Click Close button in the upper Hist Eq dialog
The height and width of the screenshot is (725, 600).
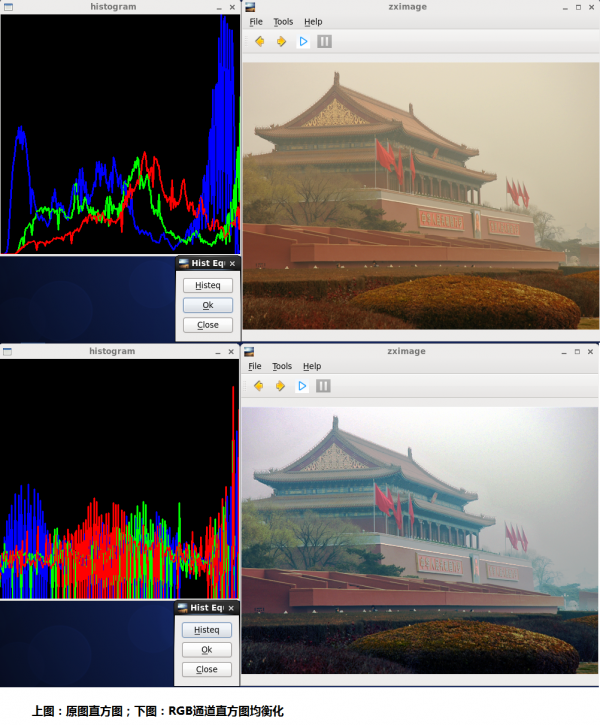click(208, 325)
